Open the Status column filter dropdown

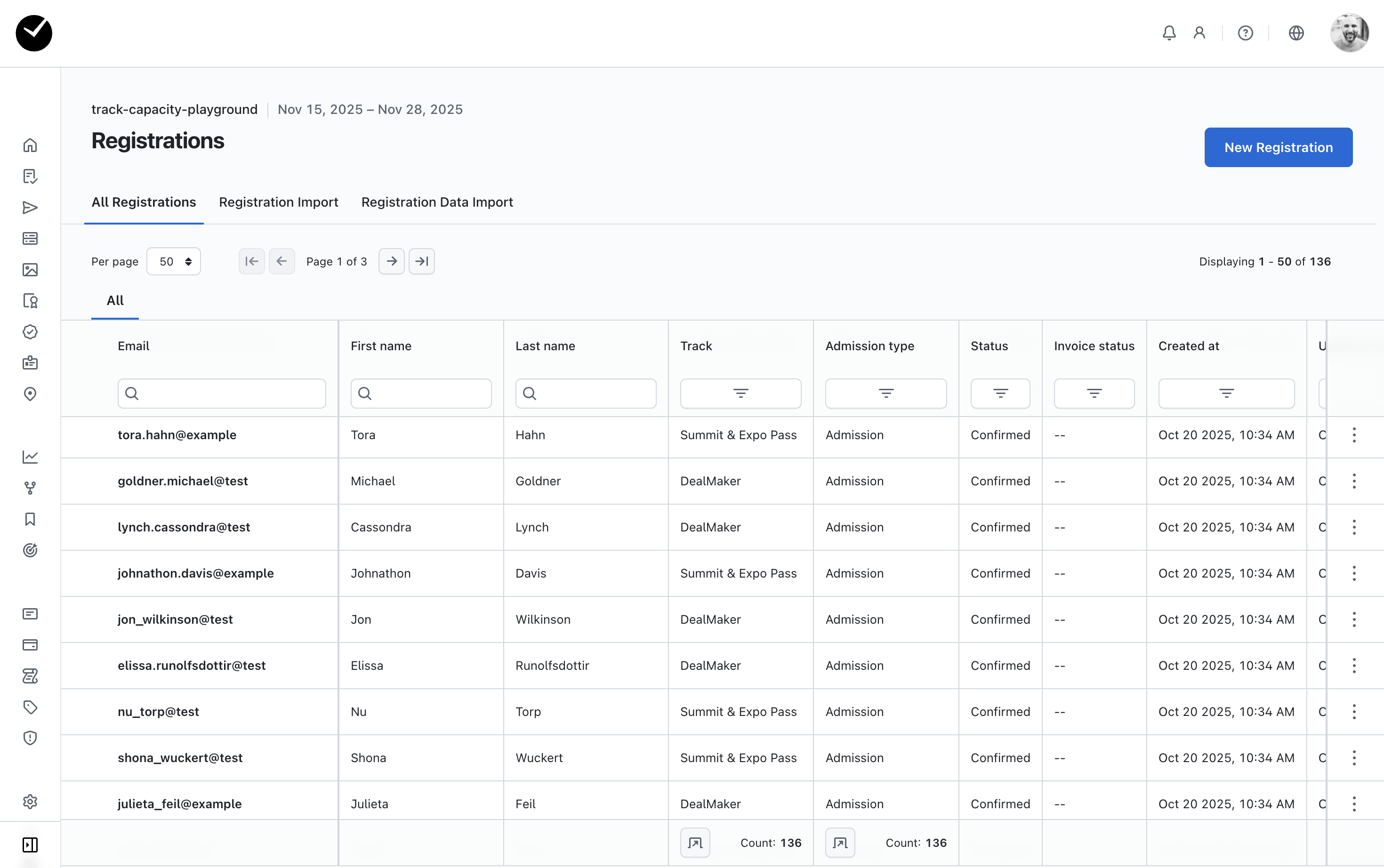pyautogui.click(x=1000, y=393)
